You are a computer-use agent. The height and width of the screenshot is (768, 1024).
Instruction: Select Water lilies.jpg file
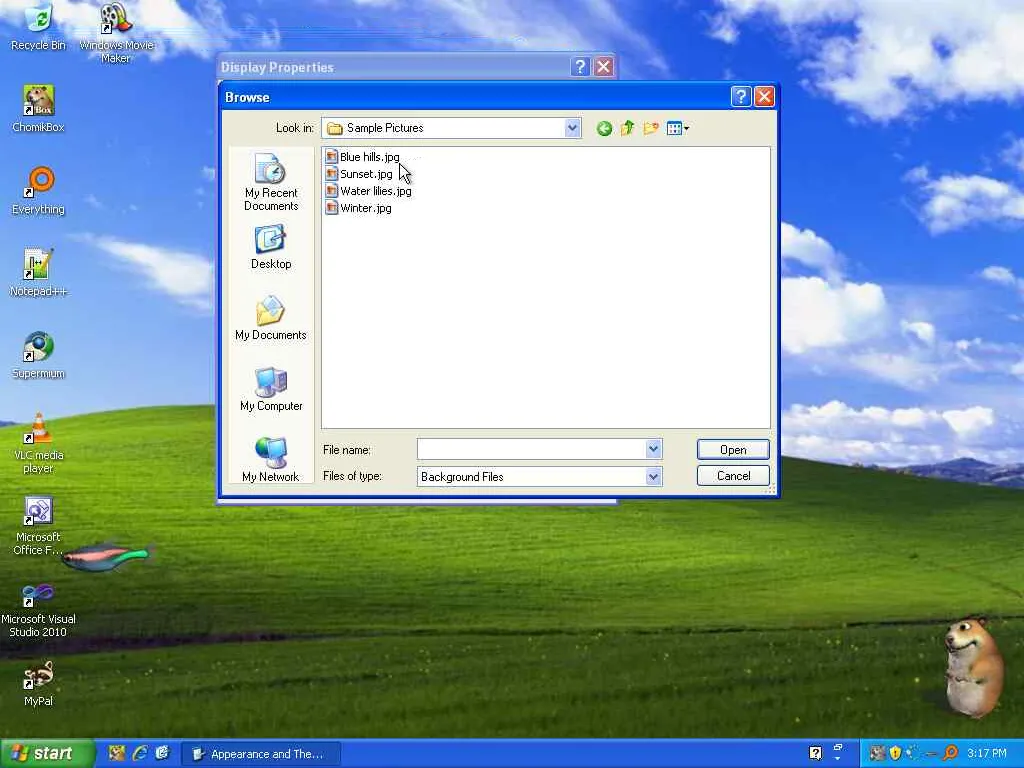point(368,191)
